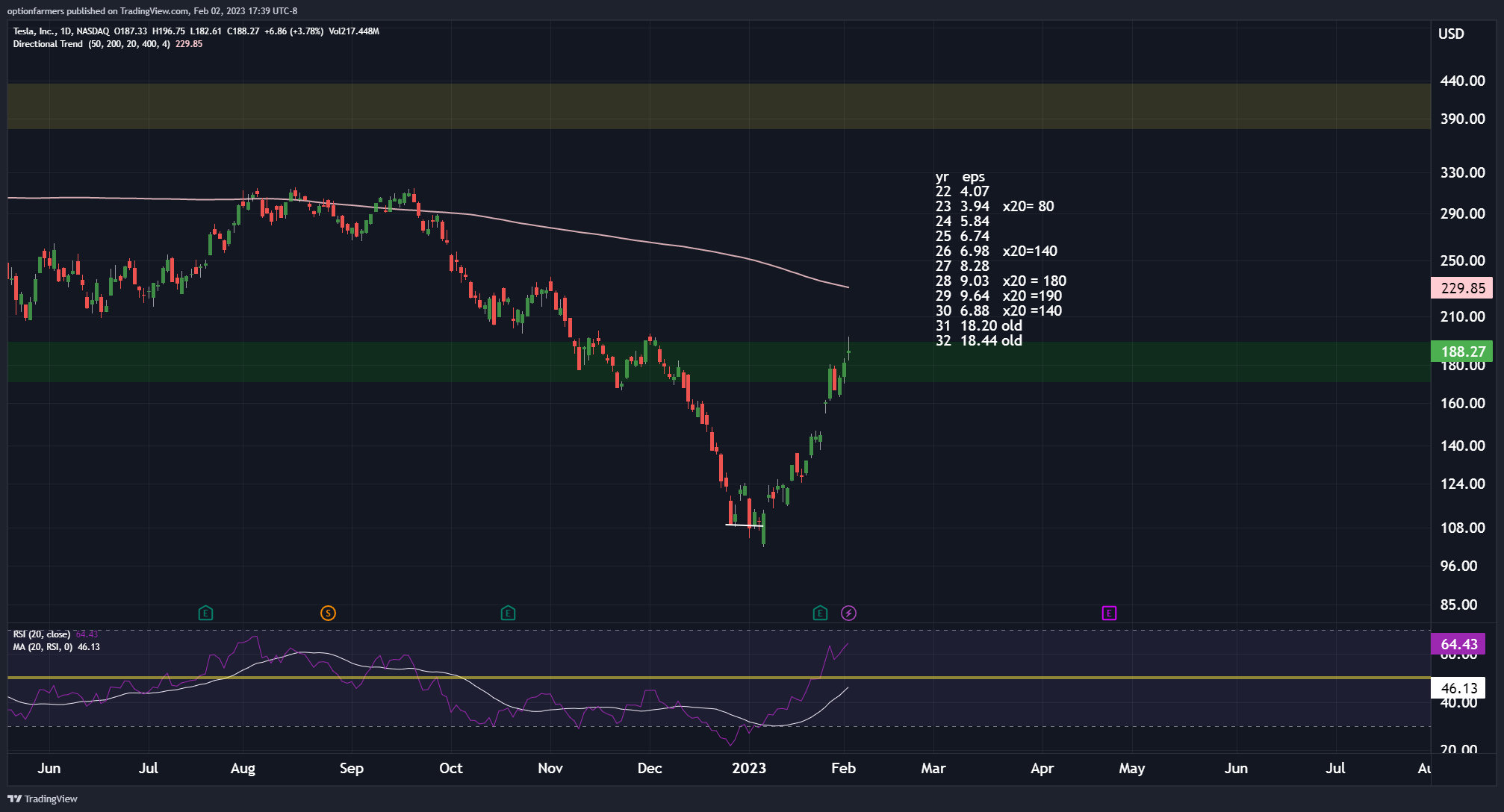Screen dimensions: 1504x812
Task: Click the Mar label on time axis
Action: (x=933, y=768)
